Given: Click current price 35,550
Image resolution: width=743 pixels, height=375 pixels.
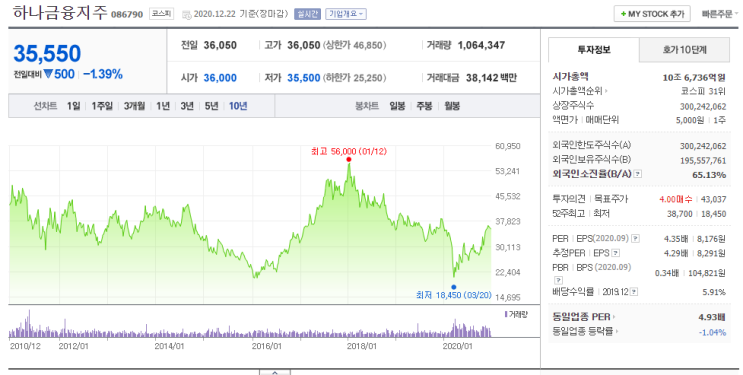Looking at the screenshot, I should pyautogui.click(x=47, y=54).
